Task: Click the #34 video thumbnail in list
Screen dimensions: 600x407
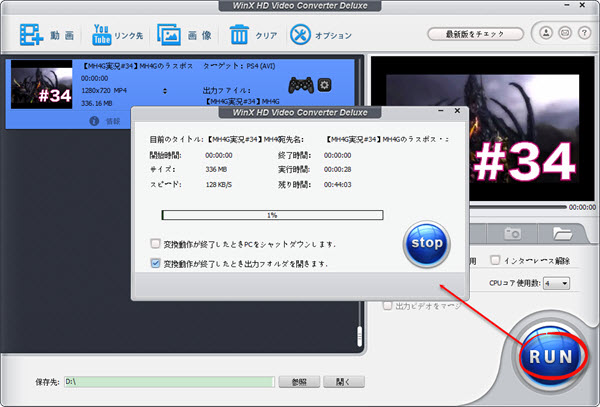Action: point(41,84)
